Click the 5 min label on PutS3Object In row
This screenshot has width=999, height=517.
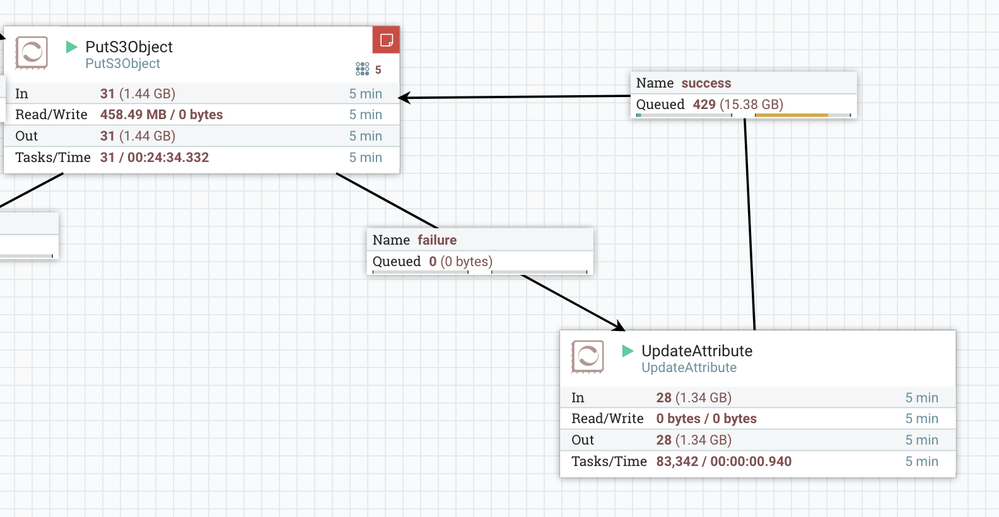click(366, 94)
